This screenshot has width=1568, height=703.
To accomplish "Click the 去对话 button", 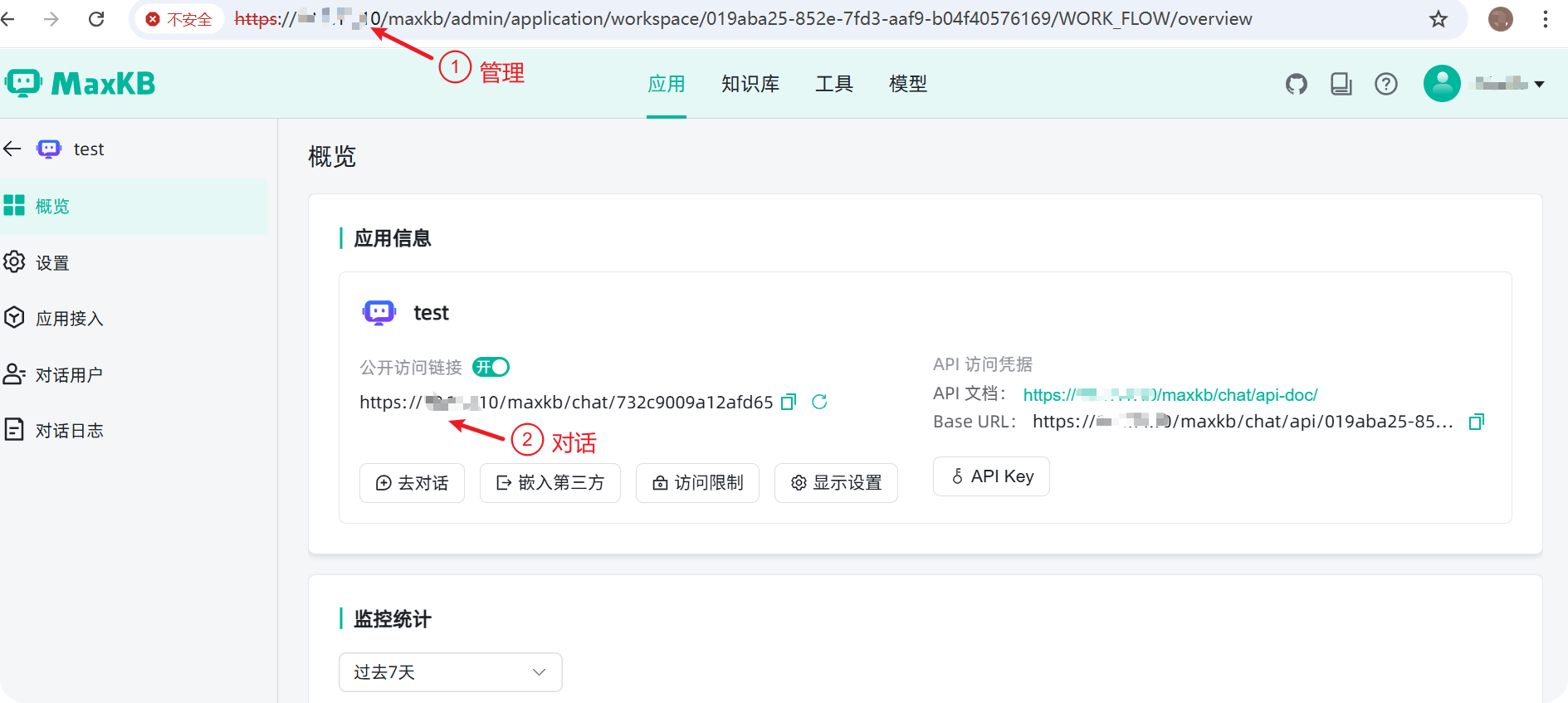I will click(x=412, y=483).
